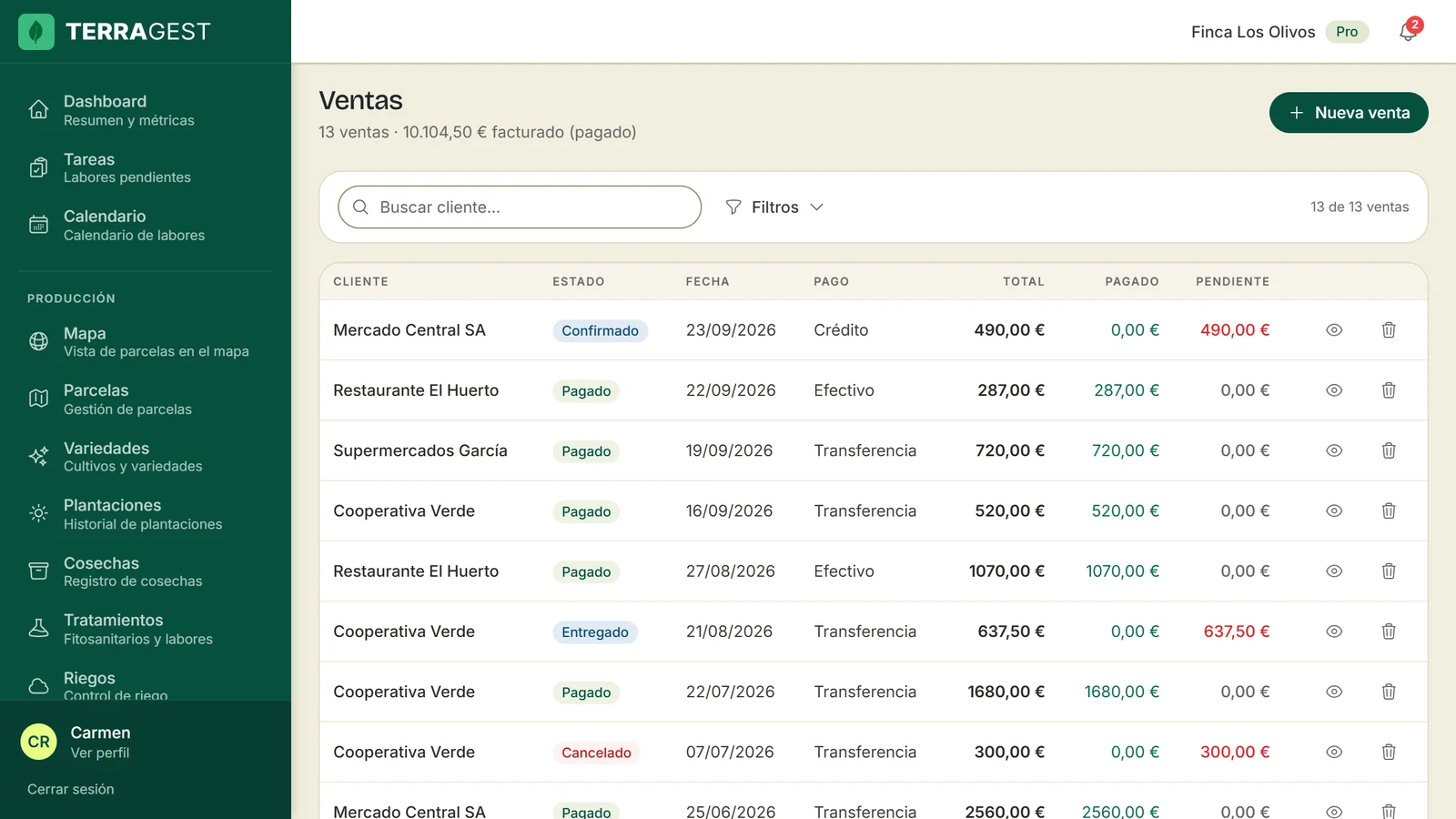View the Mercado Central SA 23/09/2026 sale details
Screen dimensions: 1456x819
[x=1334, y=330]
